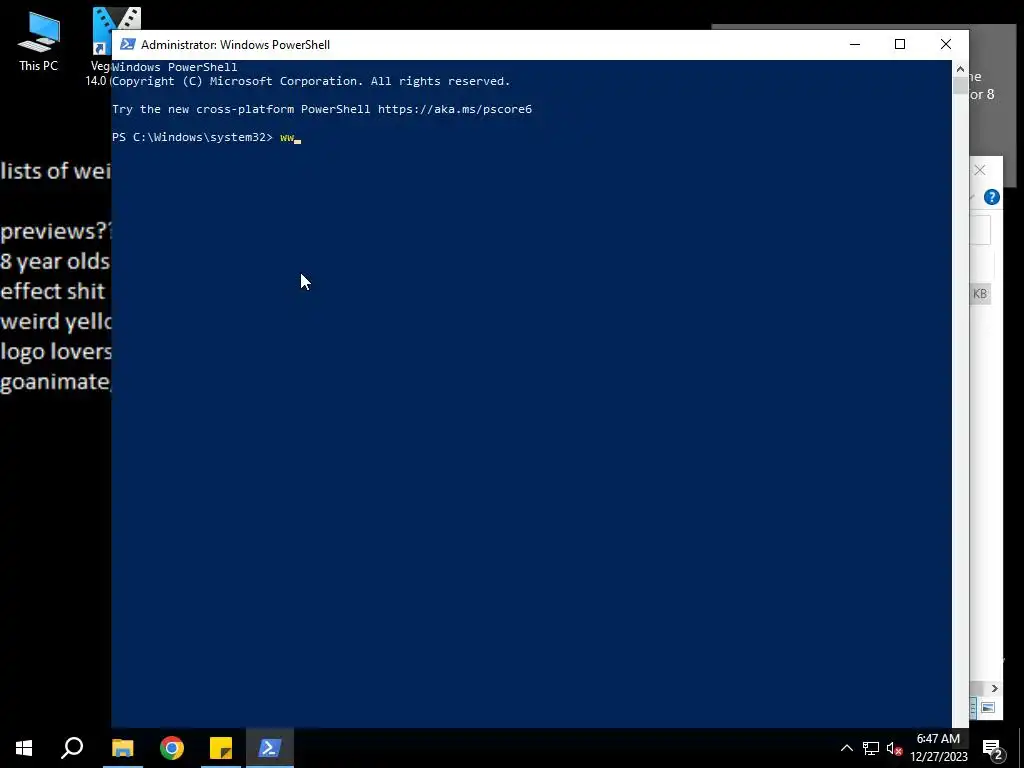Click the 'previews??' text on desktop
This screenshot has height=768, width=1024.
pos(56,231)
